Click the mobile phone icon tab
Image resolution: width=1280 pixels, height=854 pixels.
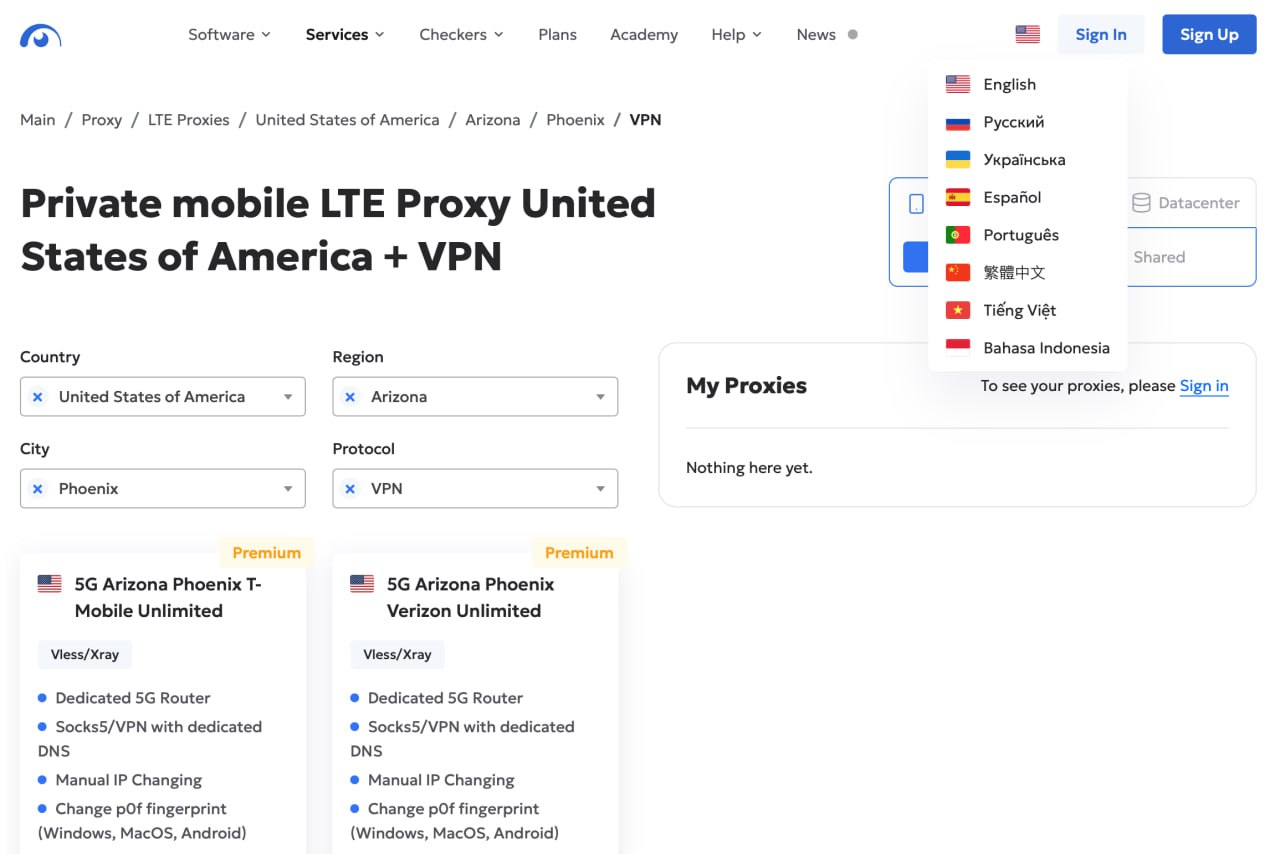(x=916, y=204)
